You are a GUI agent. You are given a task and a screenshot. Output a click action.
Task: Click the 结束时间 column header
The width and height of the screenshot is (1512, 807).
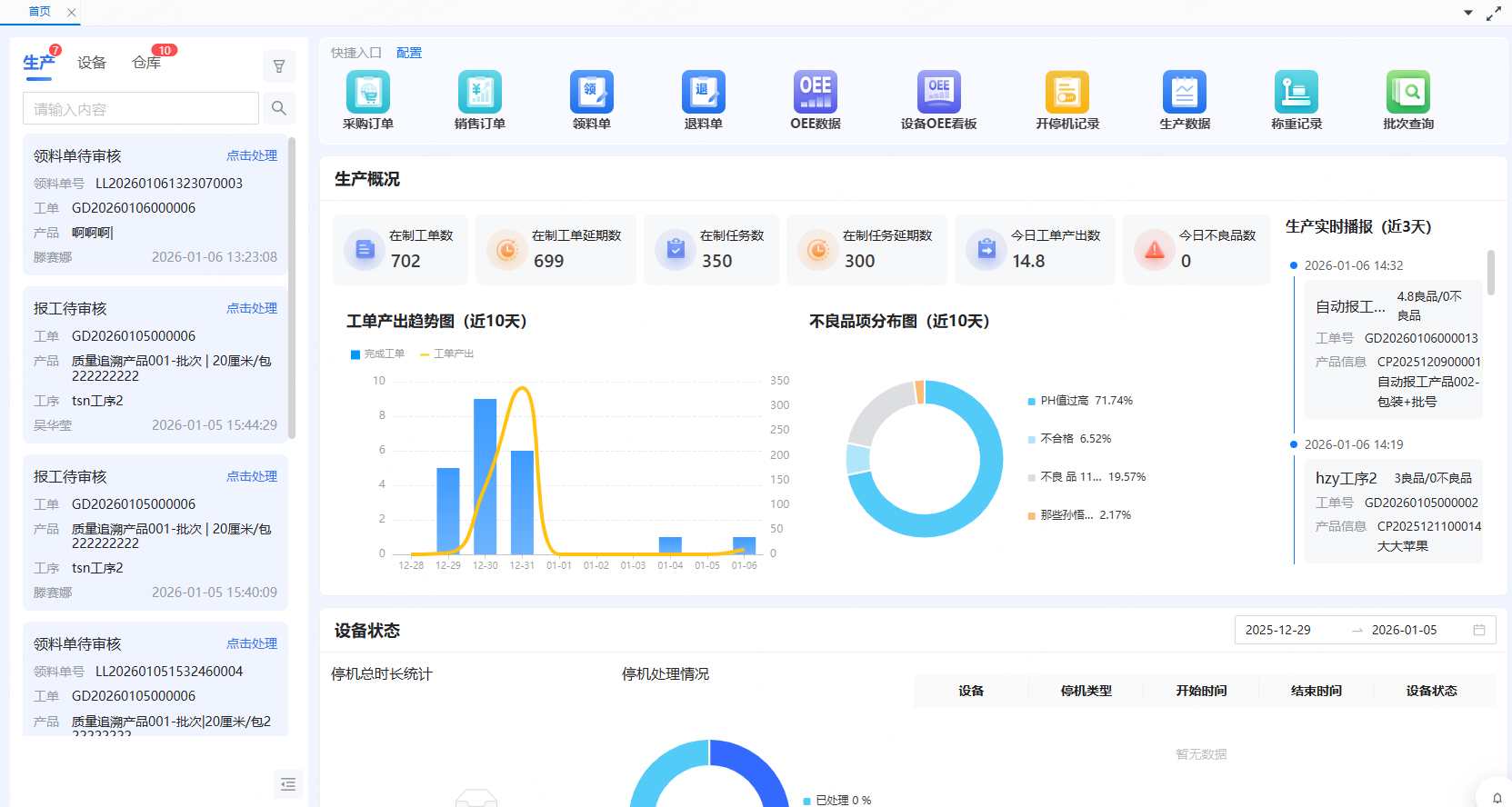point(1317,691)
